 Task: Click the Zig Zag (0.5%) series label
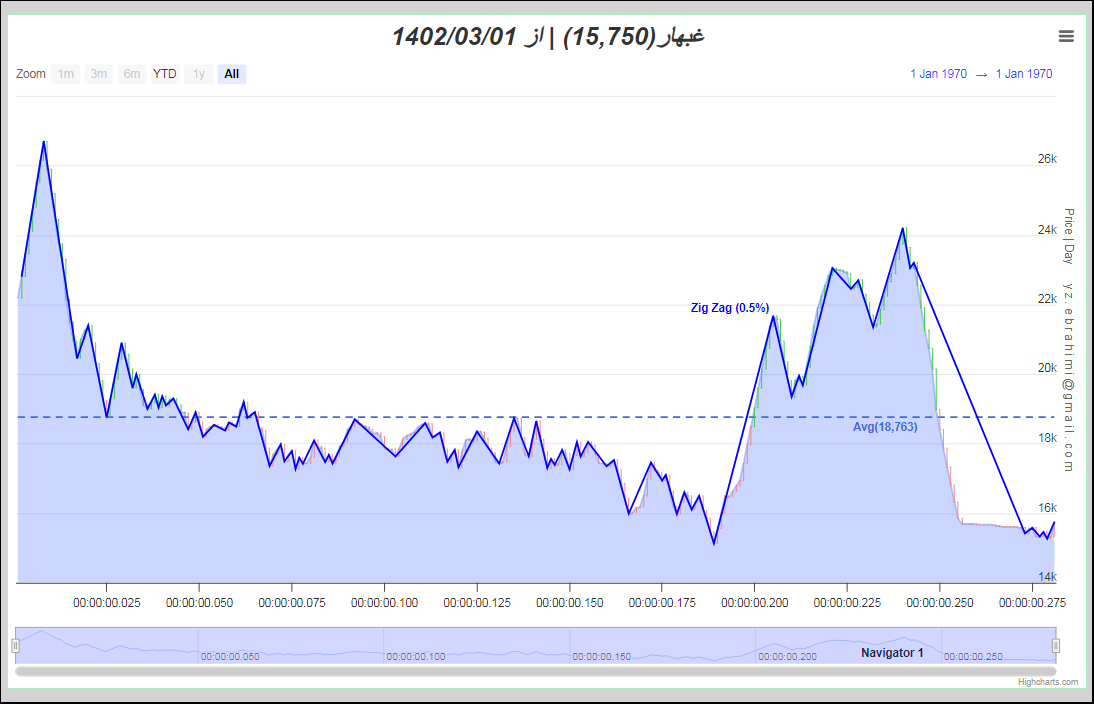pos(730,308)
